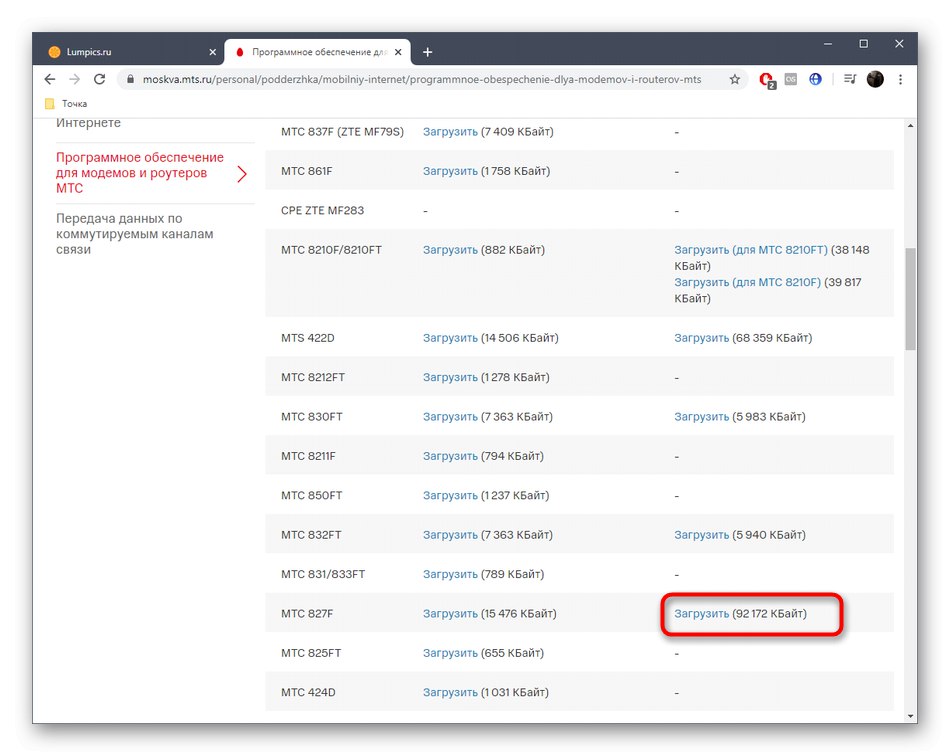Open Передача данных по коммутируемым каналам
Image resolution: width=950 pixels, height=756 pixels.
pyautogui.click(x=135, y=234)
